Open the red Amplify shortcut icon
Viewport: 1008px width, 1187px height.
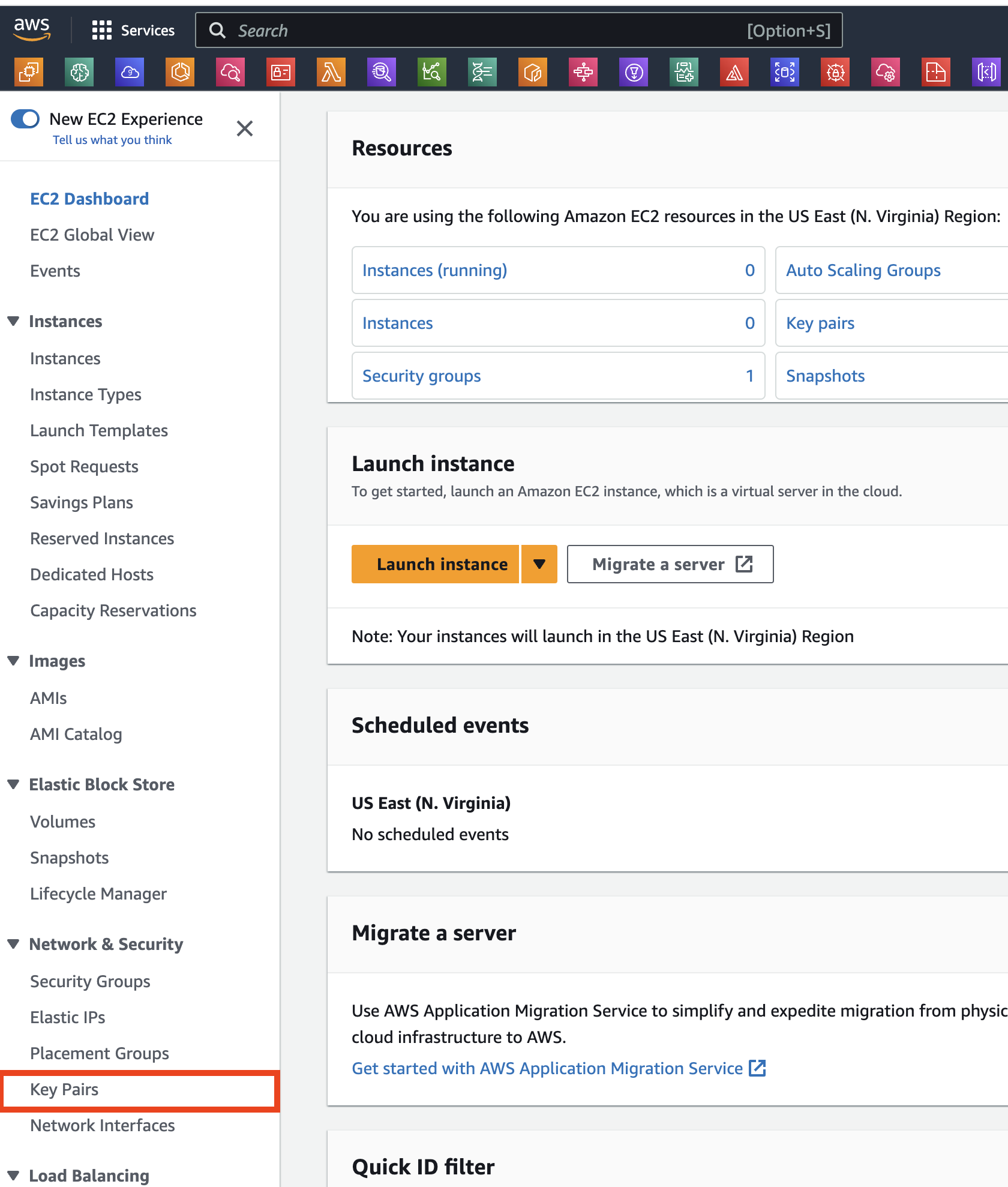(734, 73)
